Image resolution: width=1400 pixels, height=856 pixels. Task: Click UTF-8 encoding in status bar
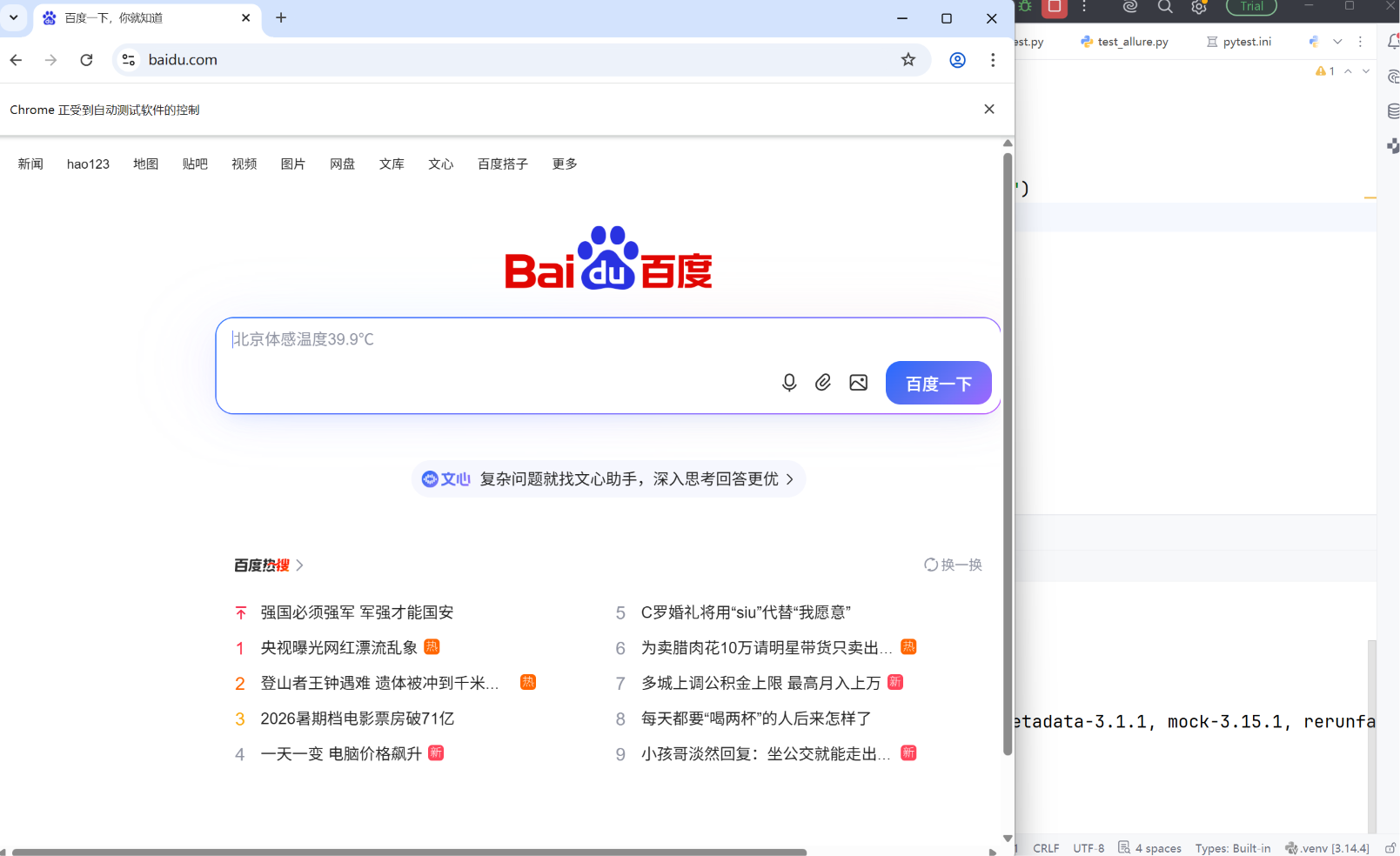[1089, 848]
